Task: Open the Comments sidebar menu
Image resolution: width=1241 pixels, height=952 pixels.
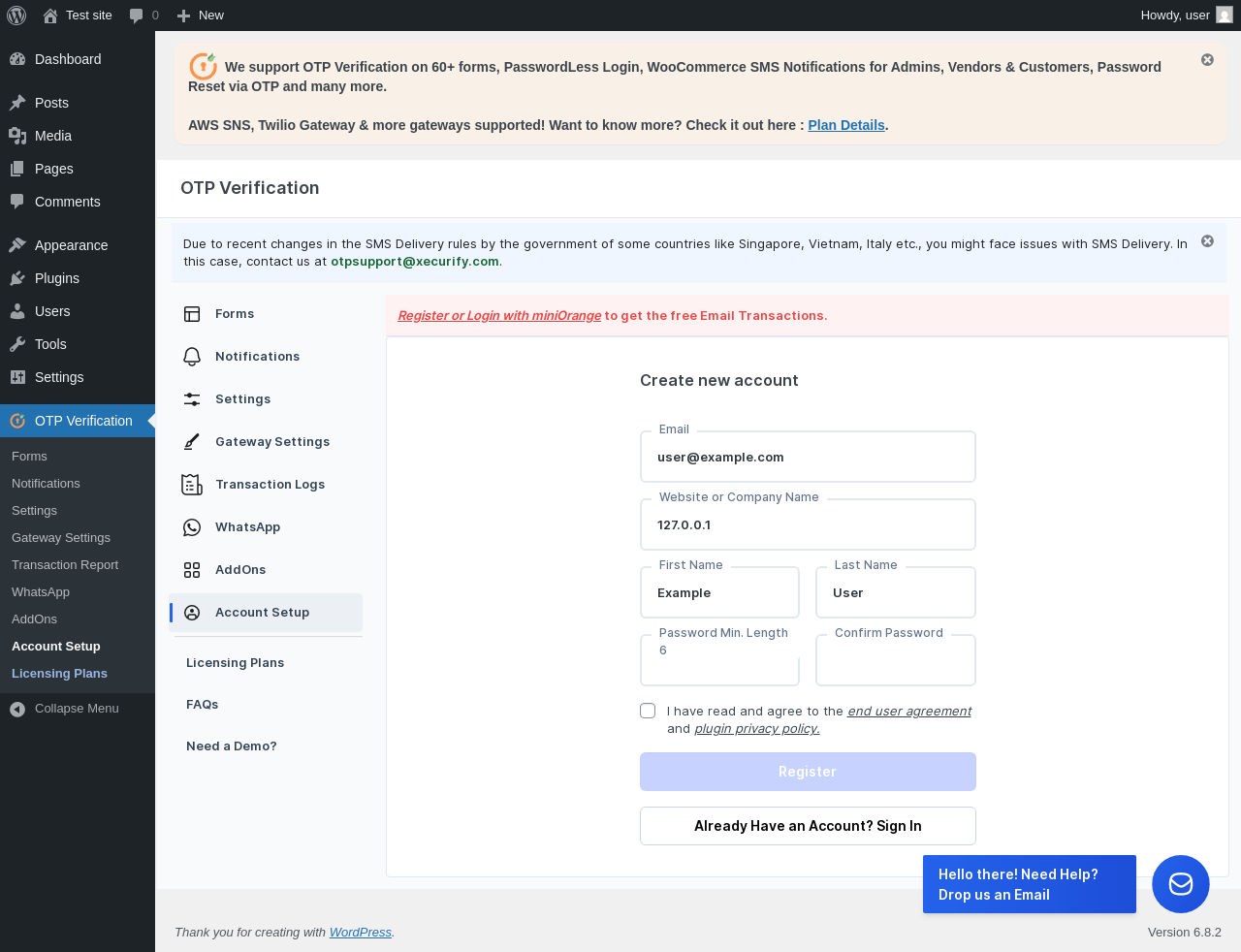Action: pyautogui.click(x=78, y=202)
